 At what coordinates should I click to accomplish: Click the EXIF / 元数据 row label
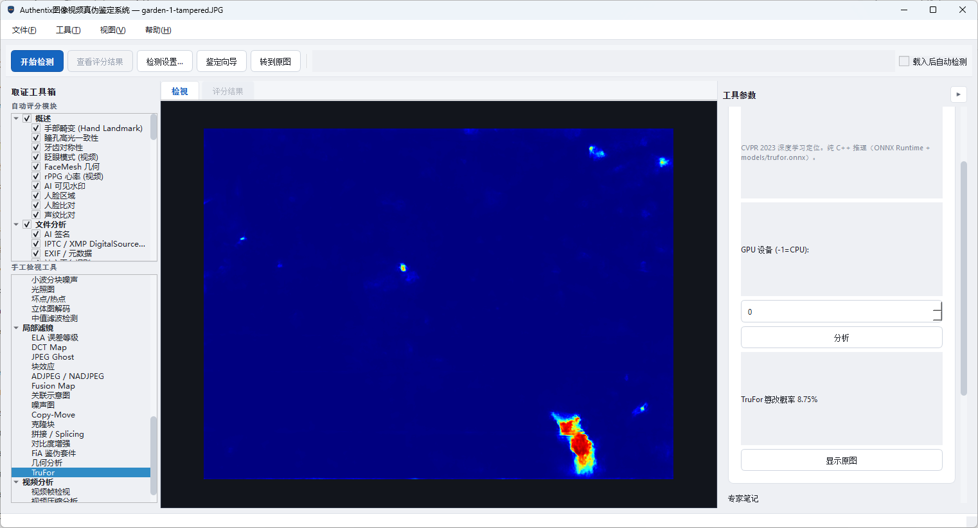[68, 254]
